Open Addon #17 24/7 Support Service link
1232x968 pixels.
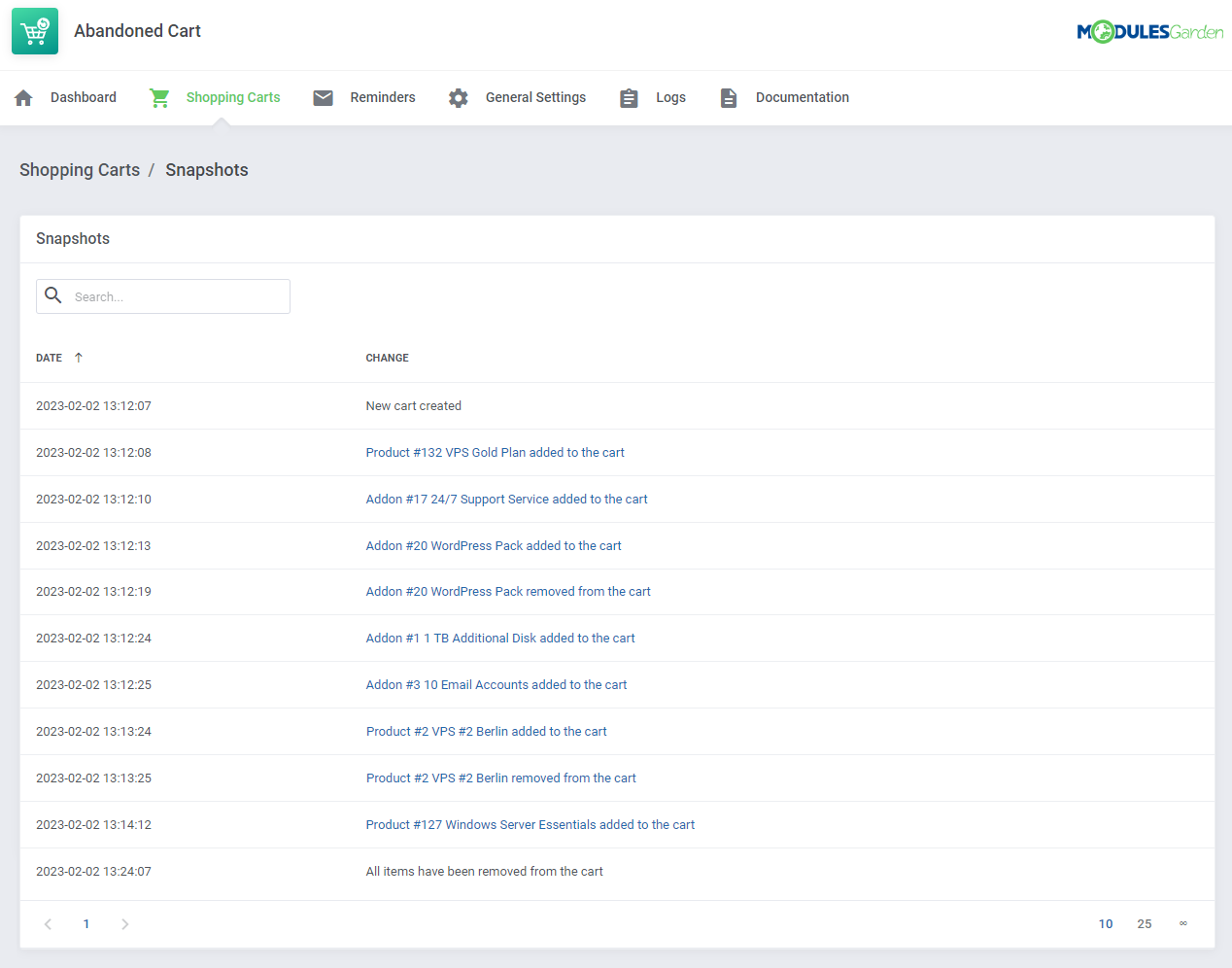tap(506, 500)
